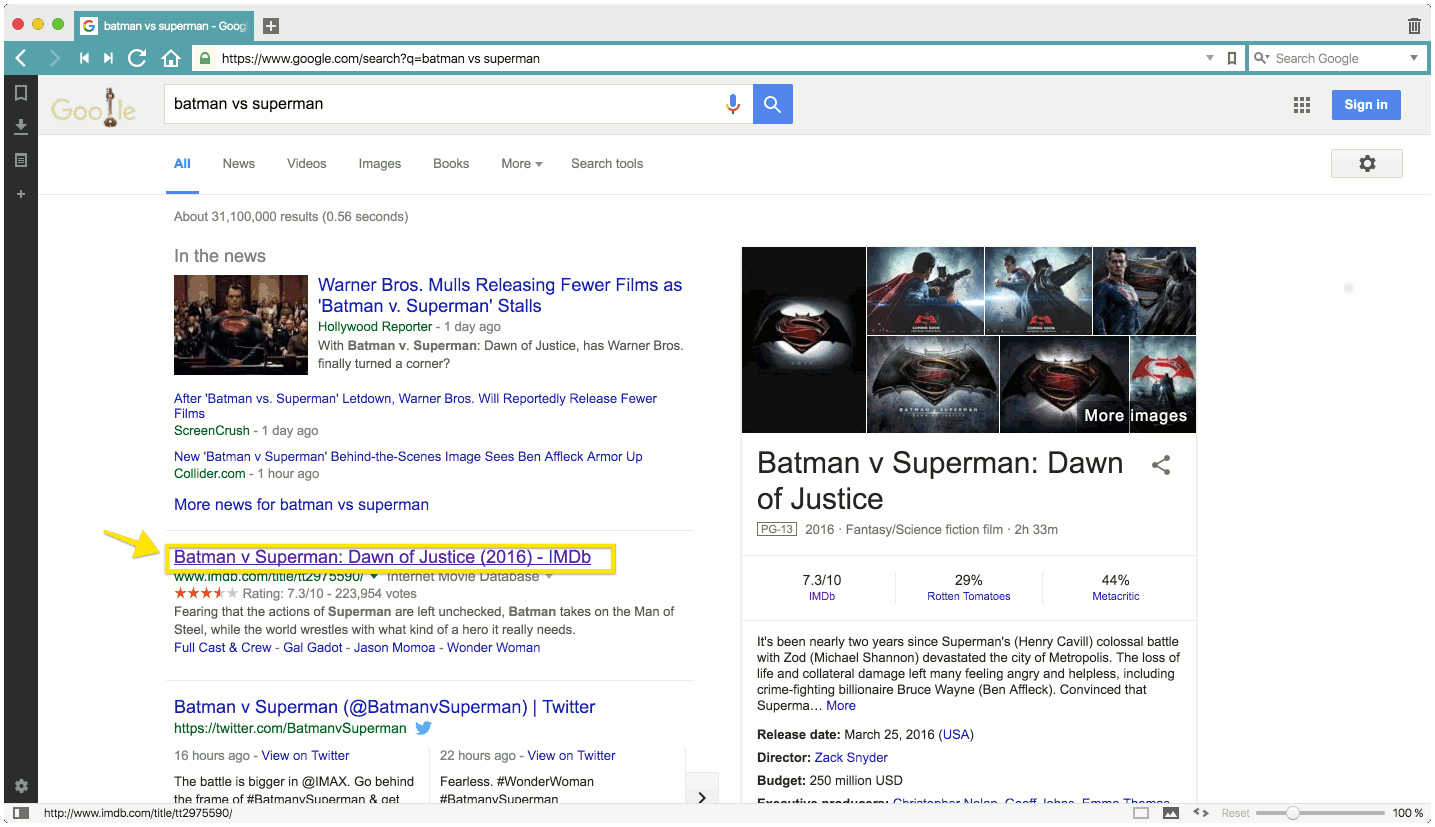Choose search engine via magnifier dropdown

point(1262,58)
